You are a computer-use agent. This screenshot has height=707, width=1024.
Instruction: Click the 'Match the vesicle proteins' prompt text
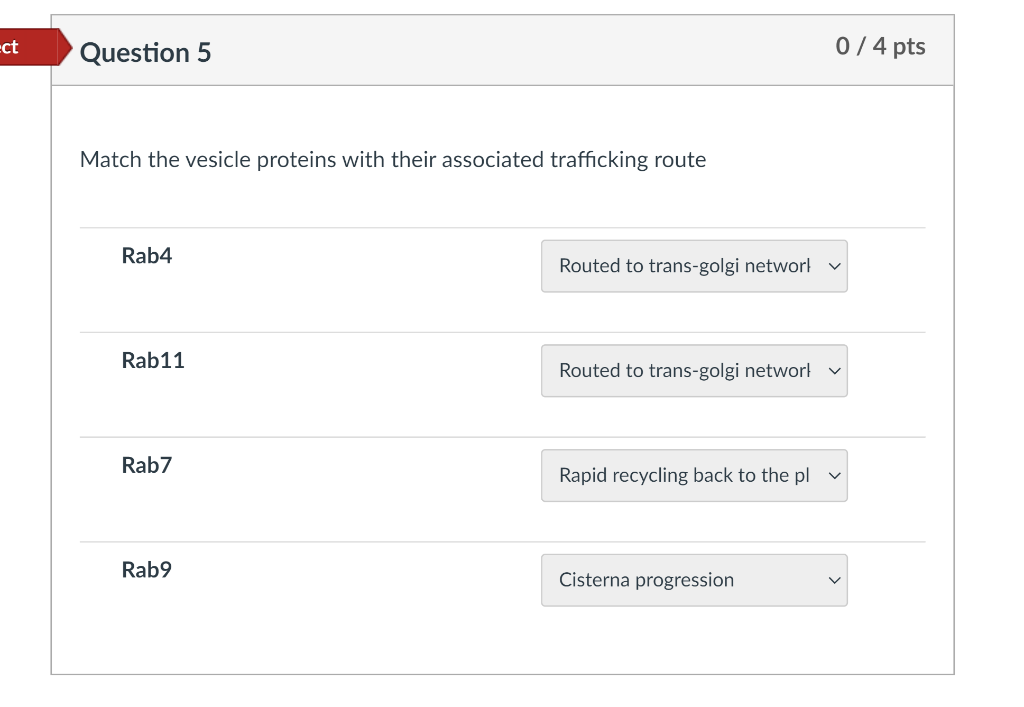pos(392,160)
